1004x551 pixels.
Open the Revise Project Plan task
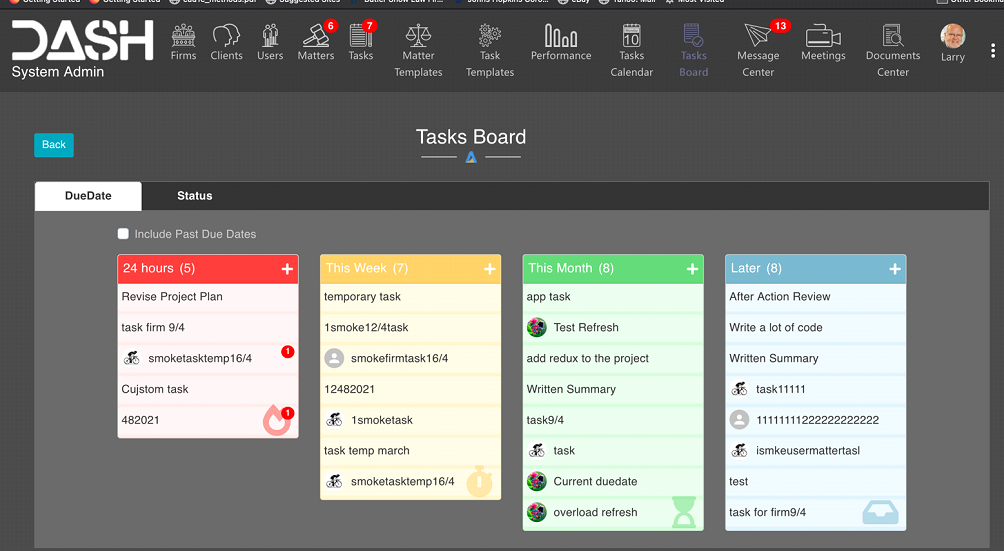[173, 297]
